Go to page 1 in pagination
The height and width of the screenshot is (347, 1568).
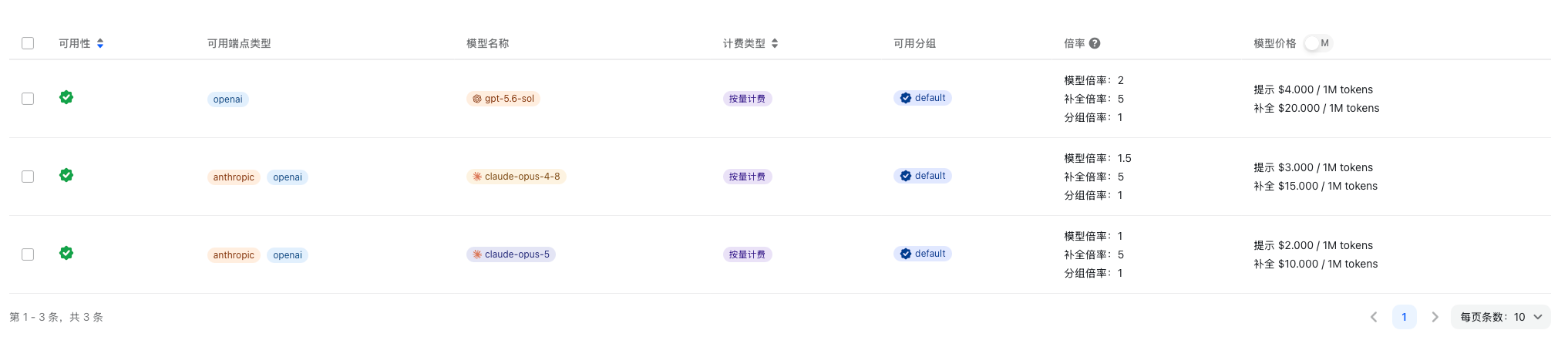pos(1405,317)
